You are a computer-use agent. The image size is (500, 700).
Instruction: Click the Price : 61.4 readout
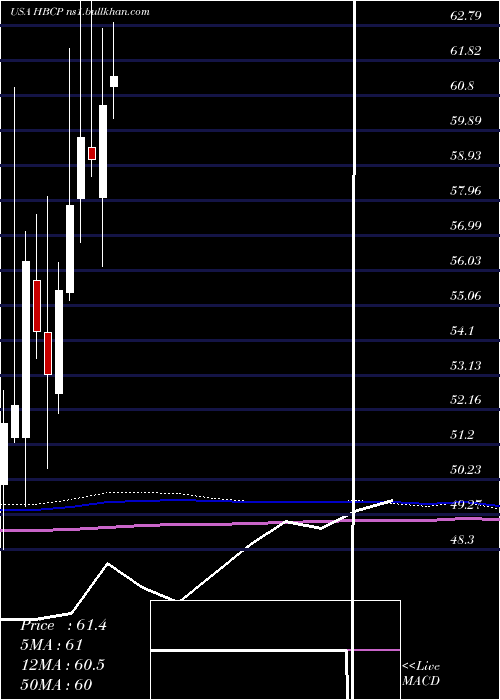[63, 625]
